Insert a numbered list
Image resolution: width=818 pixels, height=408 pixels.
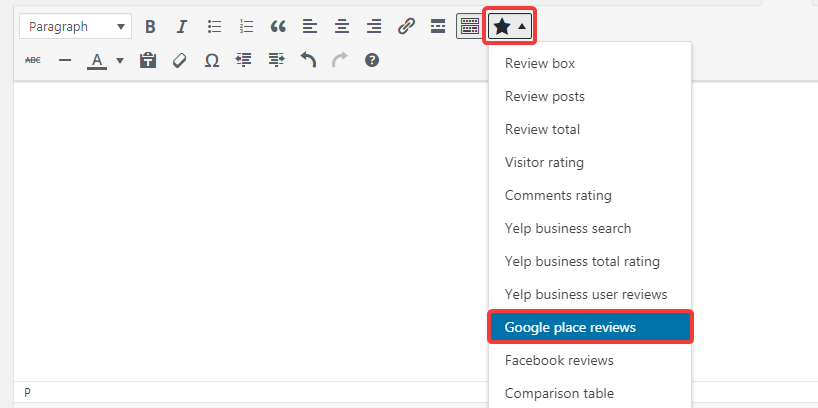click(x=246, y=27)
